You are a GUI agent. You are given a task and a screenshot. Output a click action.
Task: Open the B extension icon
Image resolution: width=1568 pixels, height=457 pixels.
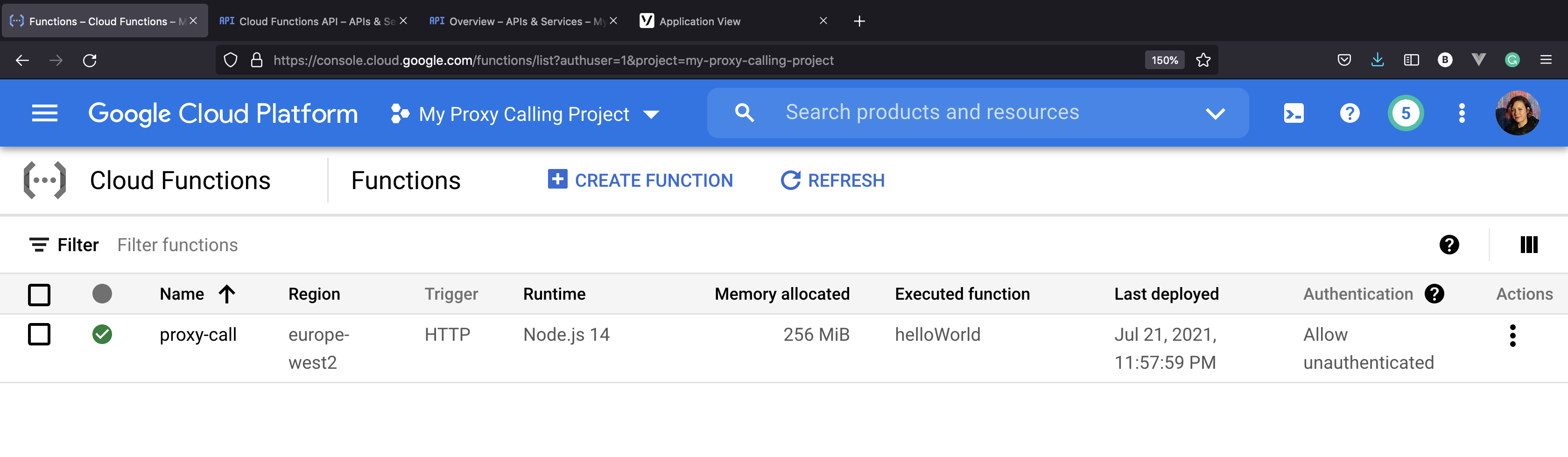pyautogui.click(x=1444, y=60)
